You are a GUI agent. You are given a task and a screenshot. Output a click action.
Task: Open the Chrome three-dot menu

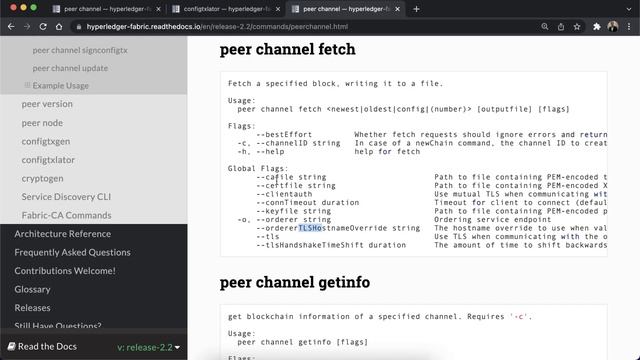coord(629,27)
